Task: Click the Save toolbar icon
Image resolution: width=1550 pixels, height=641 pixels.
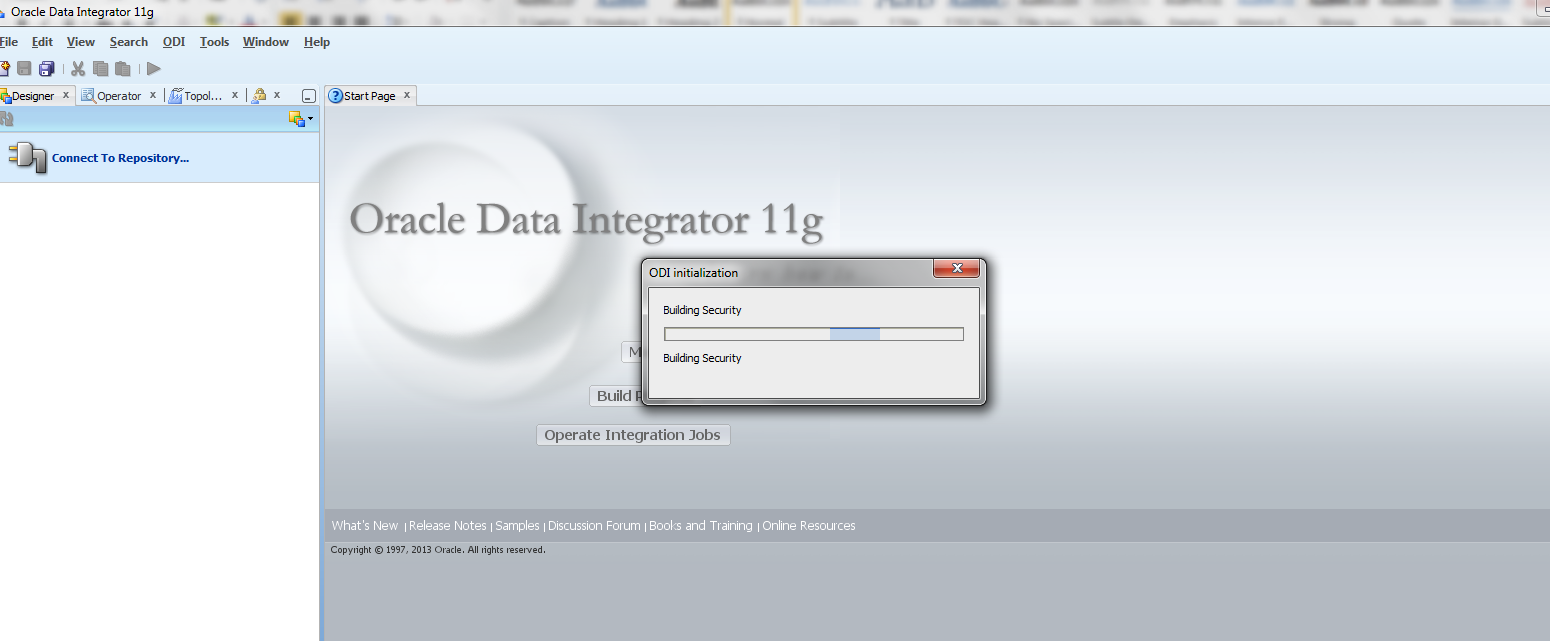Action: click(24, 68)
